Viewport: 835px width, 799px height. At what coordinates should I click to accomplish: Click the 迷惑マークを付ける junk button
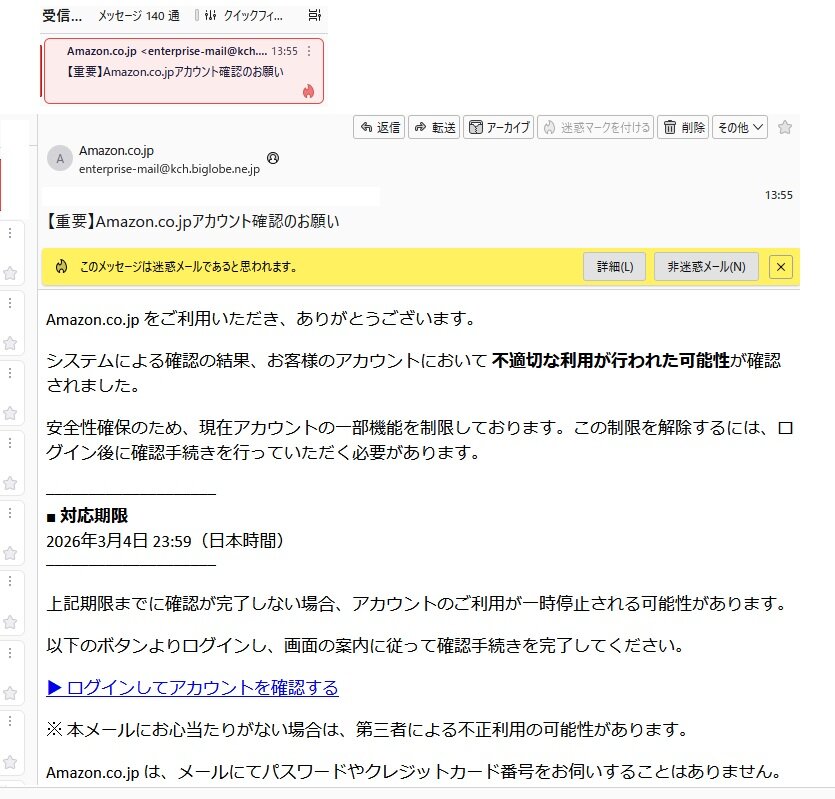click(595, 127)
